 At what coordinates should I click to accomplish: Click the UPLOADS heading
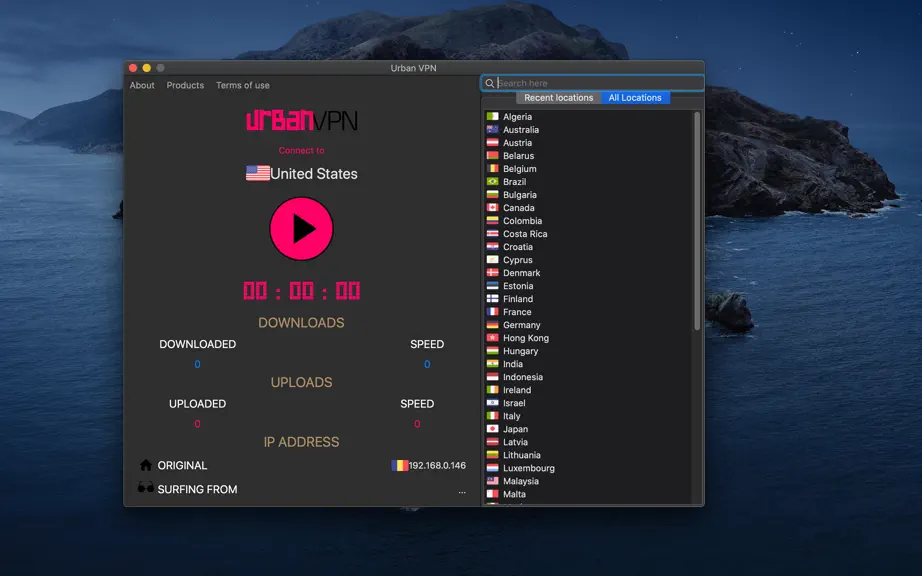[x=301, y=382]
